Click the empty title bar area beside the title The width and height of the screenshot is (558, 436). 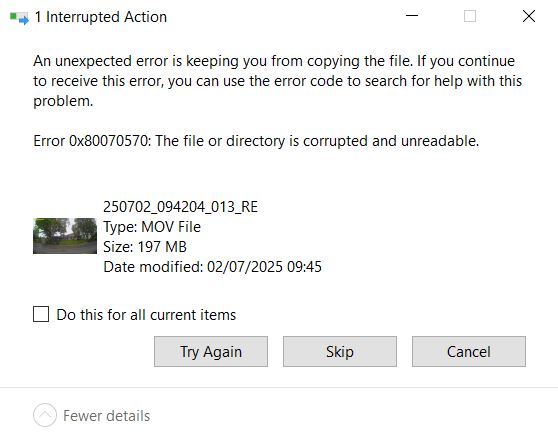pyautogui.click(x=285, y=16)
